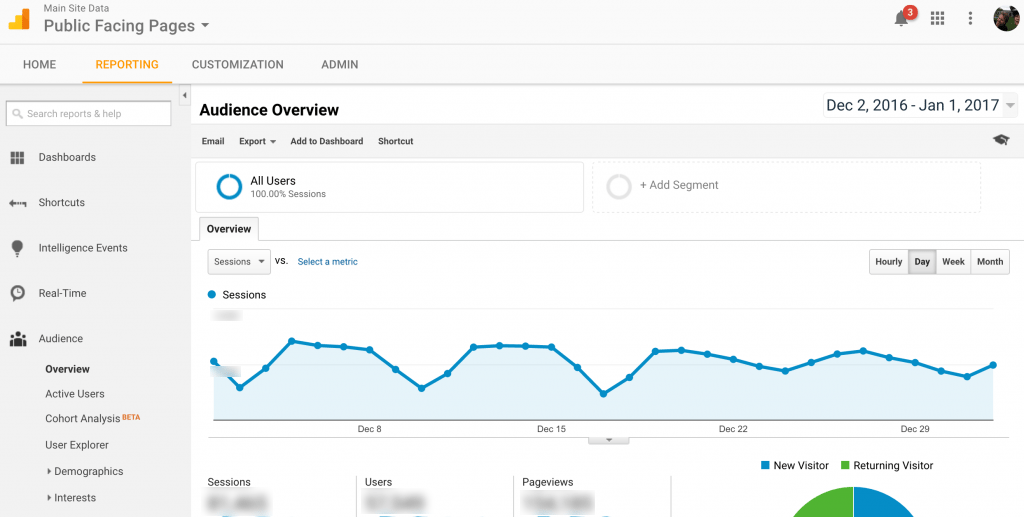
Task: Switch chart granularity to Hourly
Action: (x=888, y=262)
